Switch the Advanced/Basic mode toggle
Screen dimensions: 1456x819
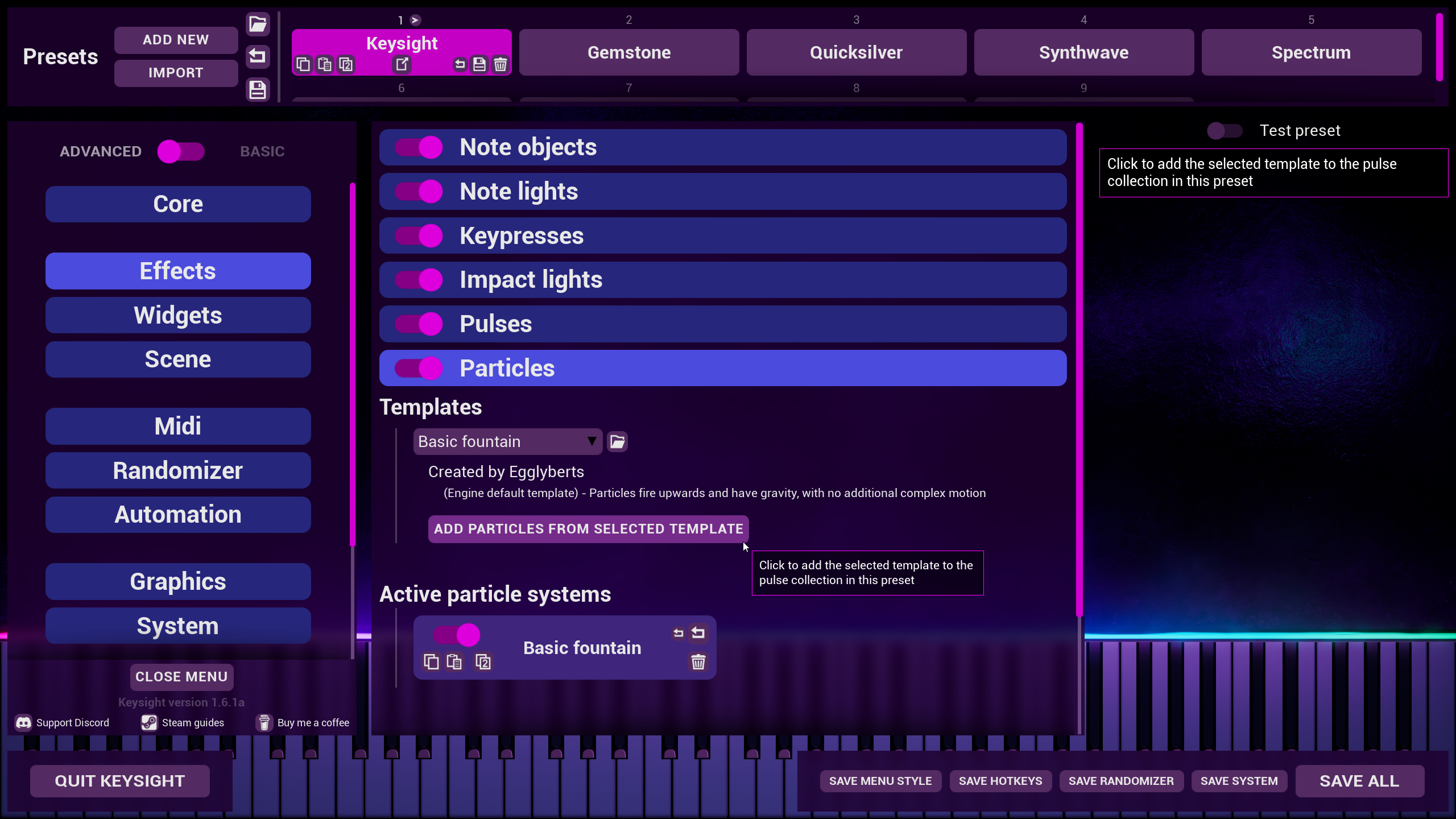(x=181, y=151)
